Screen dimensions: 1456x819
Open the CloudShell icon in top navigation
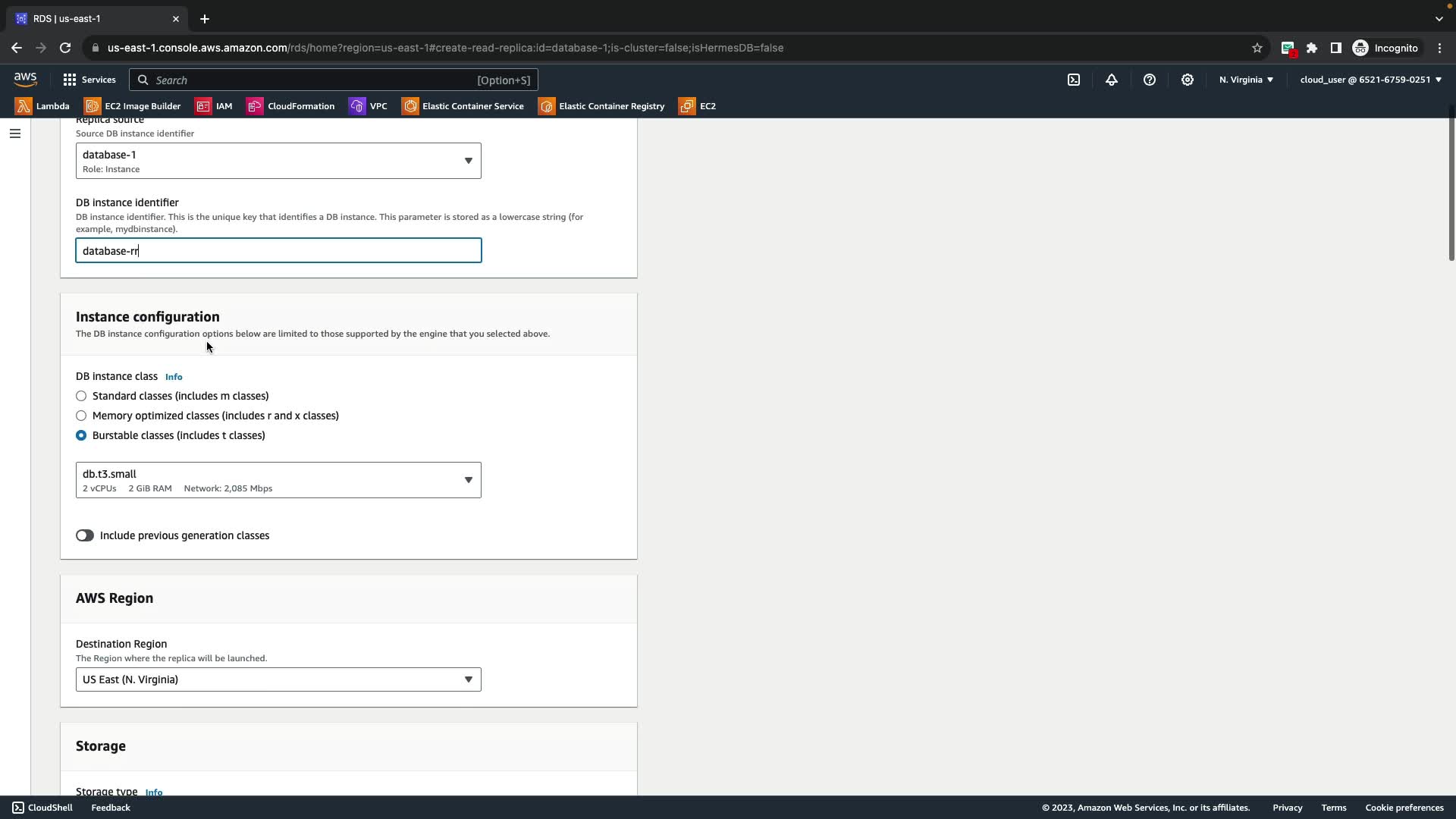1074,80
